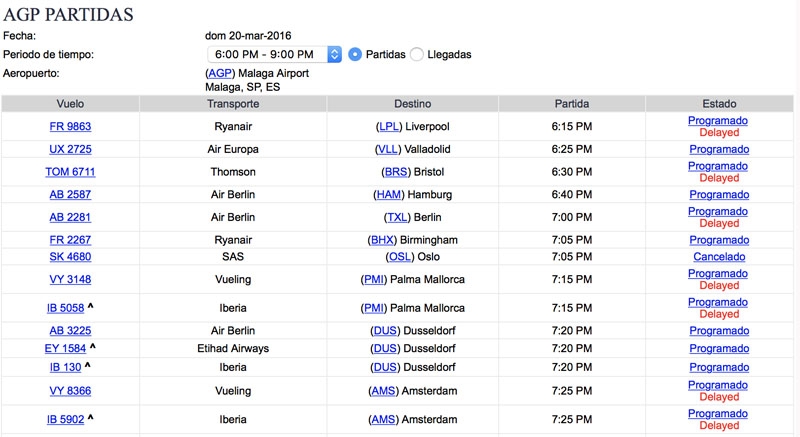Click the Vuelo column header

point(70,104)
